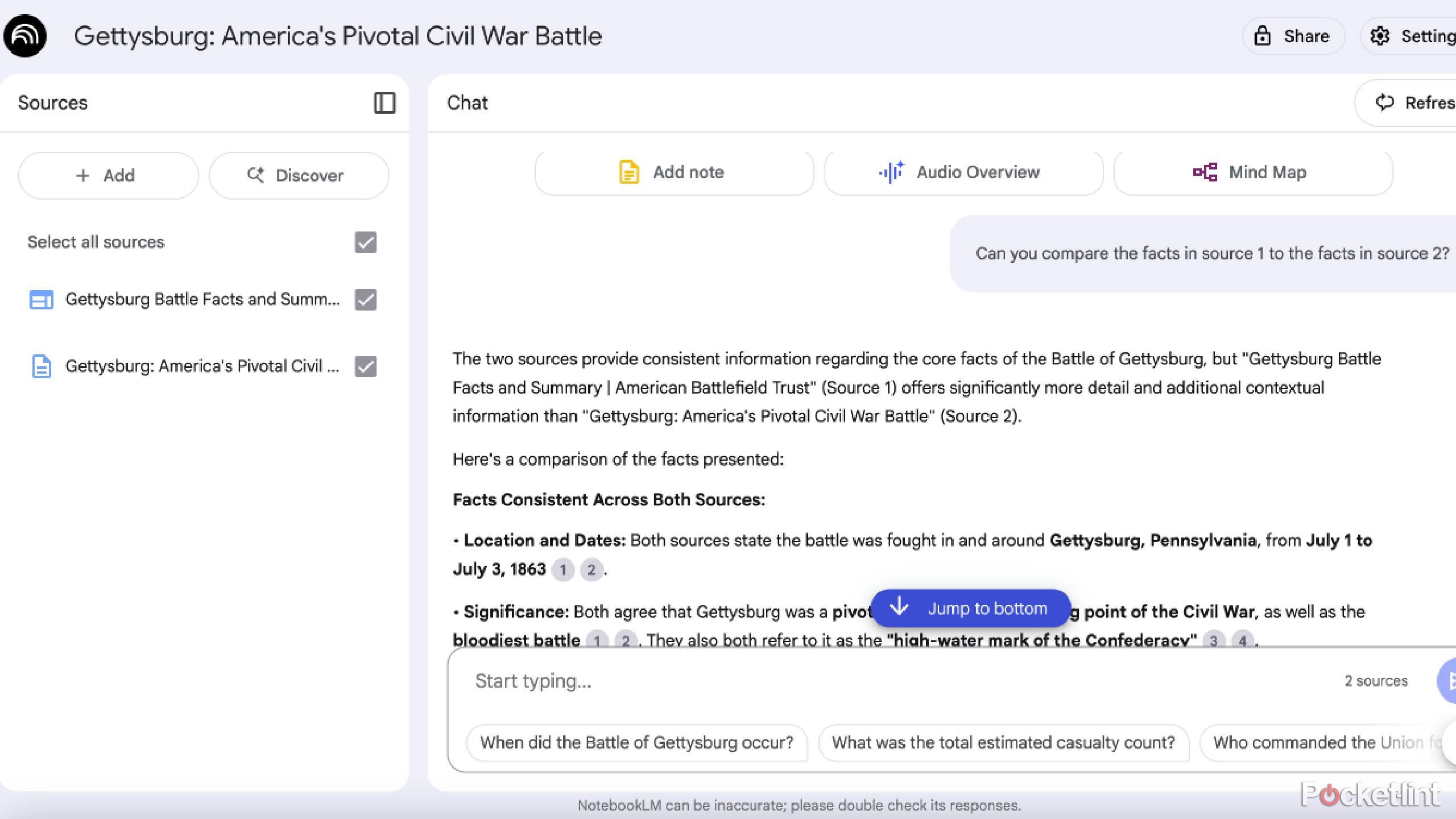Image resolution: width=1456 pixels, height=819 pixels.
Task: Collapse the Sources panel icon
Action: click(384, 103)
